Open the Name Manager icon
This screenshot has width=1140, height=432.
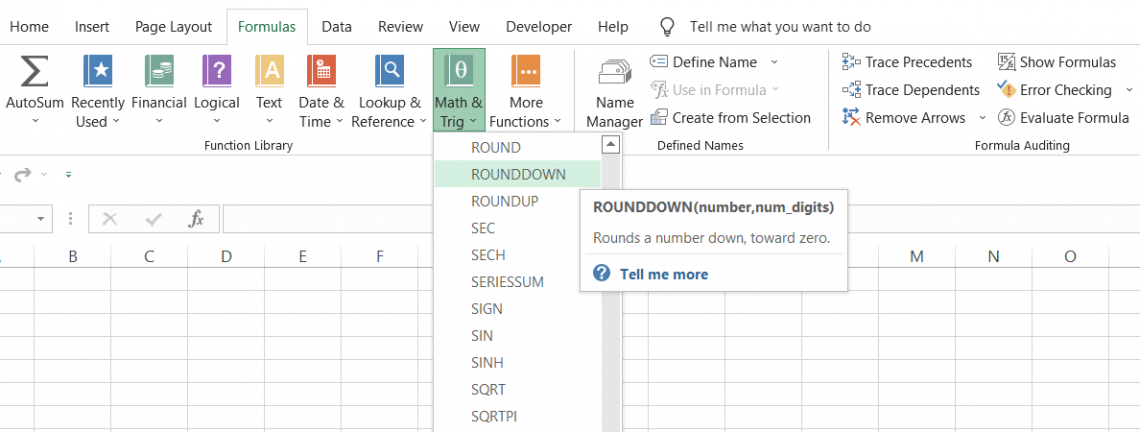click(x=614, y=74)
